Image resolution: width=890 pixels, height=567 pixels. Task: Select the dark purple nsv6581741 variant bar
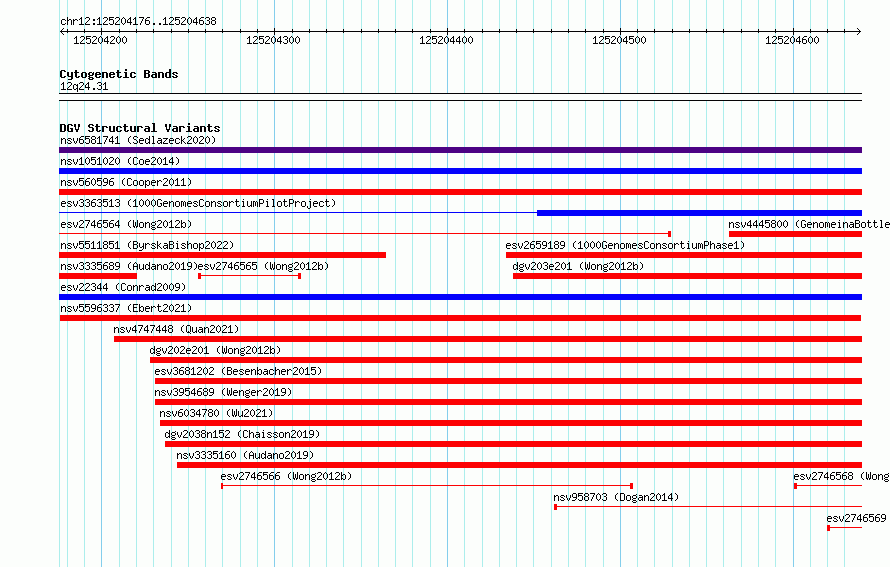coord(460,150)
